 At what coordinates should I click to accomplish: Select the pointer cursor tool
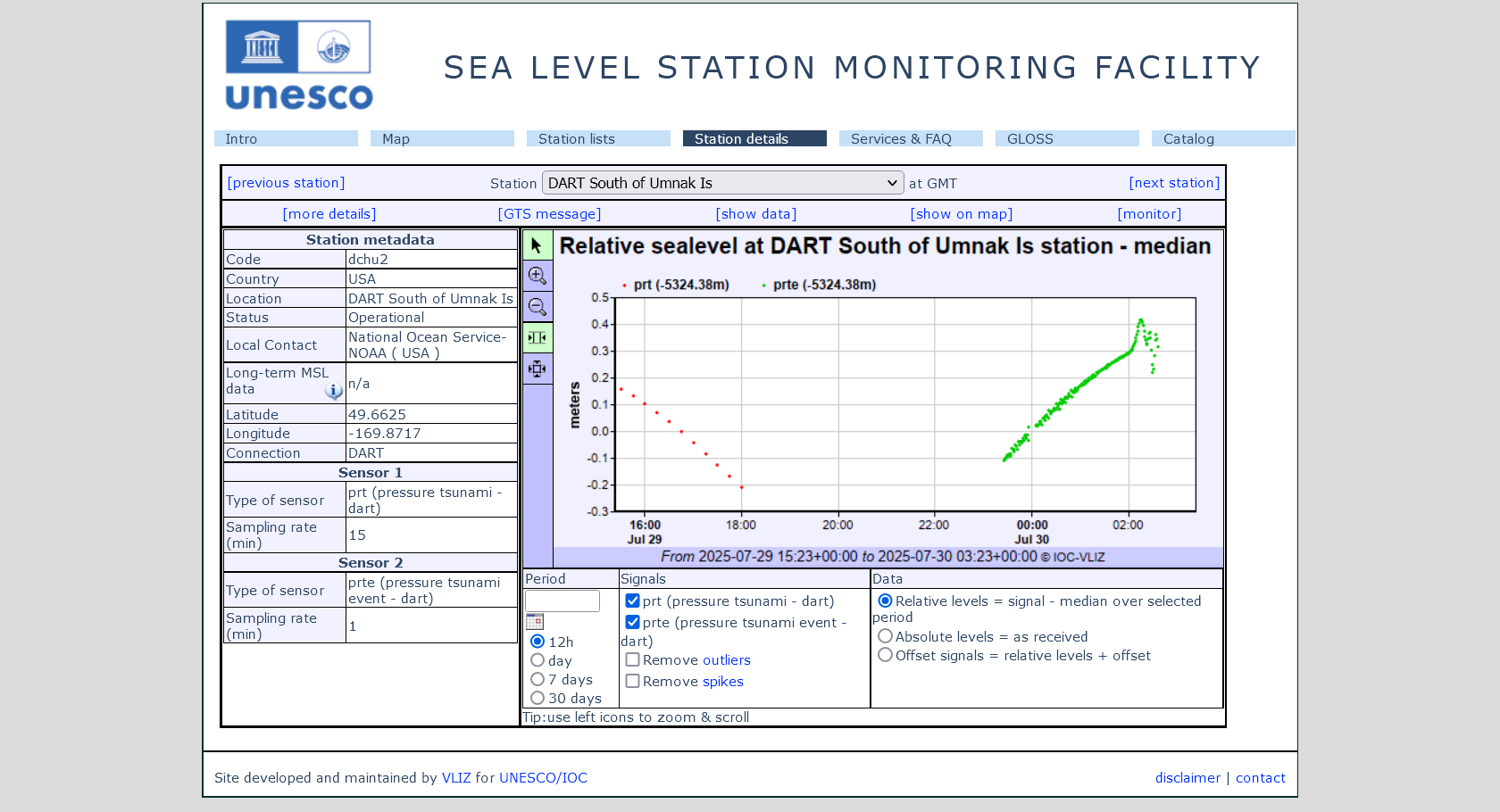pos(537,245)
